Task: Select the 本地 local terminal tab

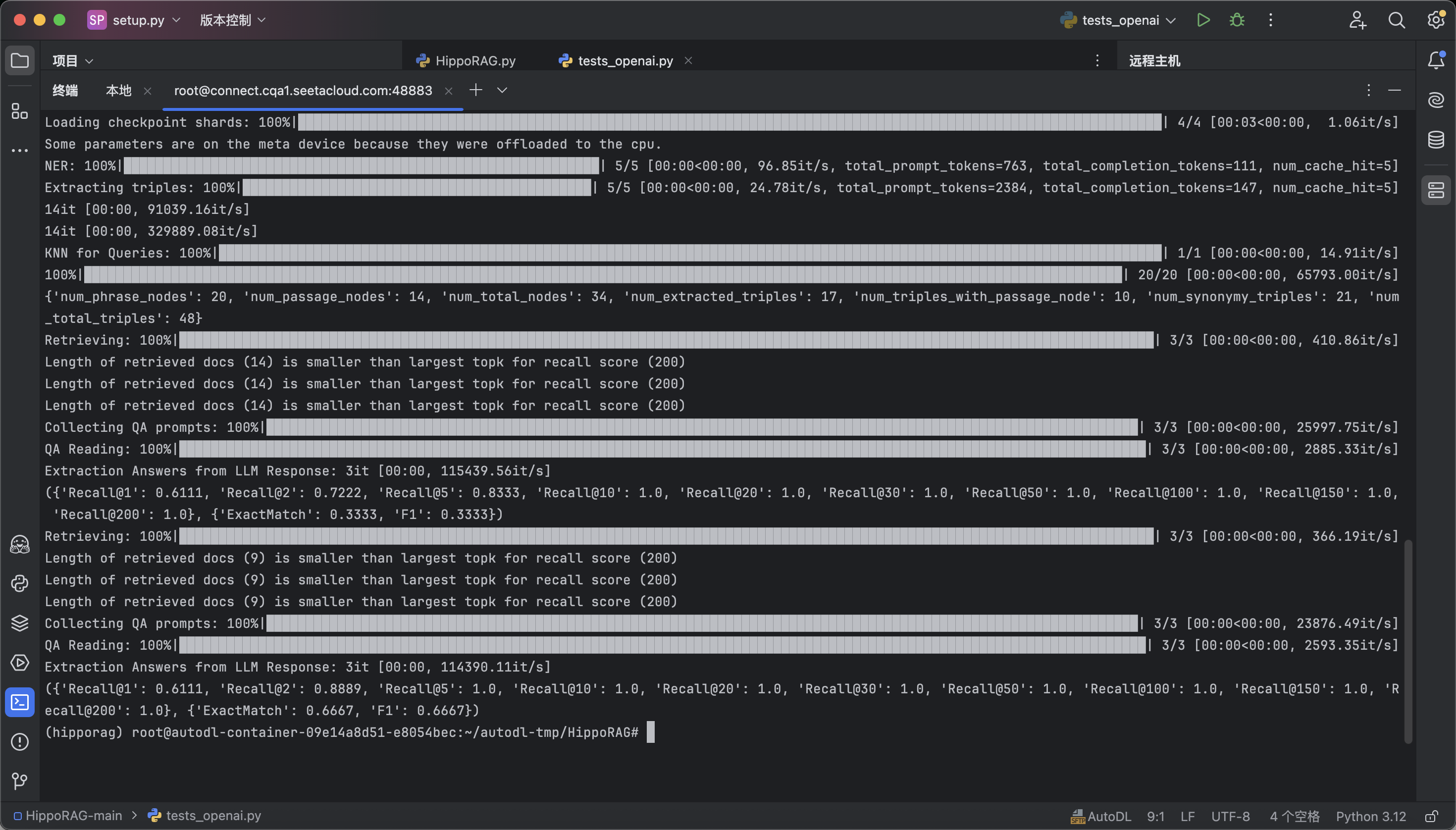Action: 118,90
